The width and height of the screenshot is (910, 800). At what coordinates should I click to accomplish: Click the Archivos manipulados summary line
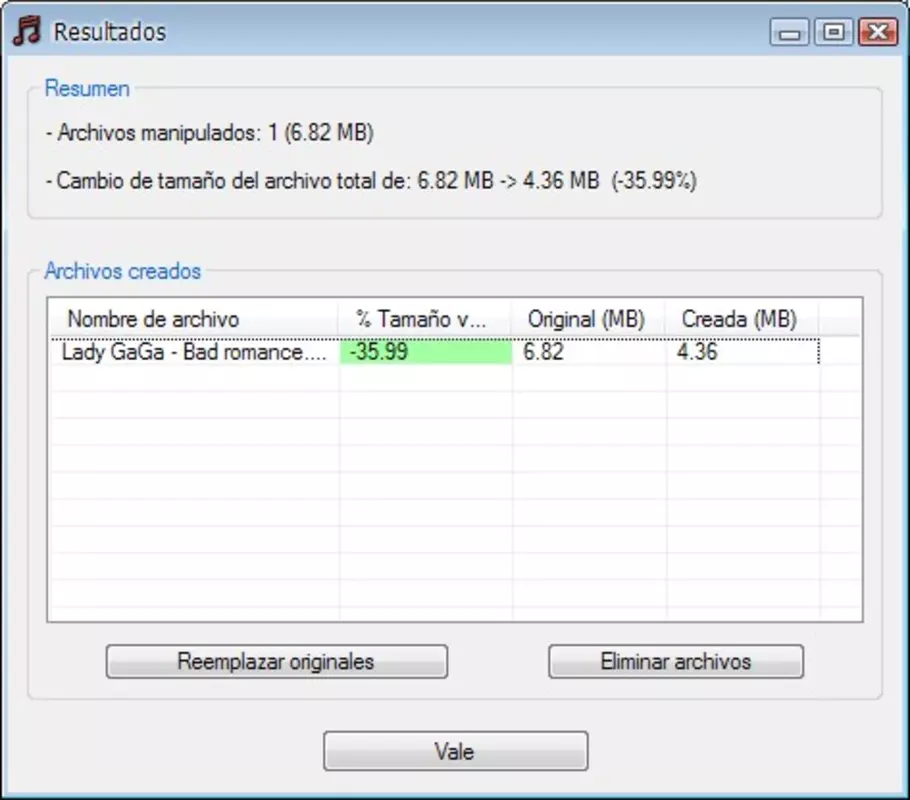click(x=210, y=132)
